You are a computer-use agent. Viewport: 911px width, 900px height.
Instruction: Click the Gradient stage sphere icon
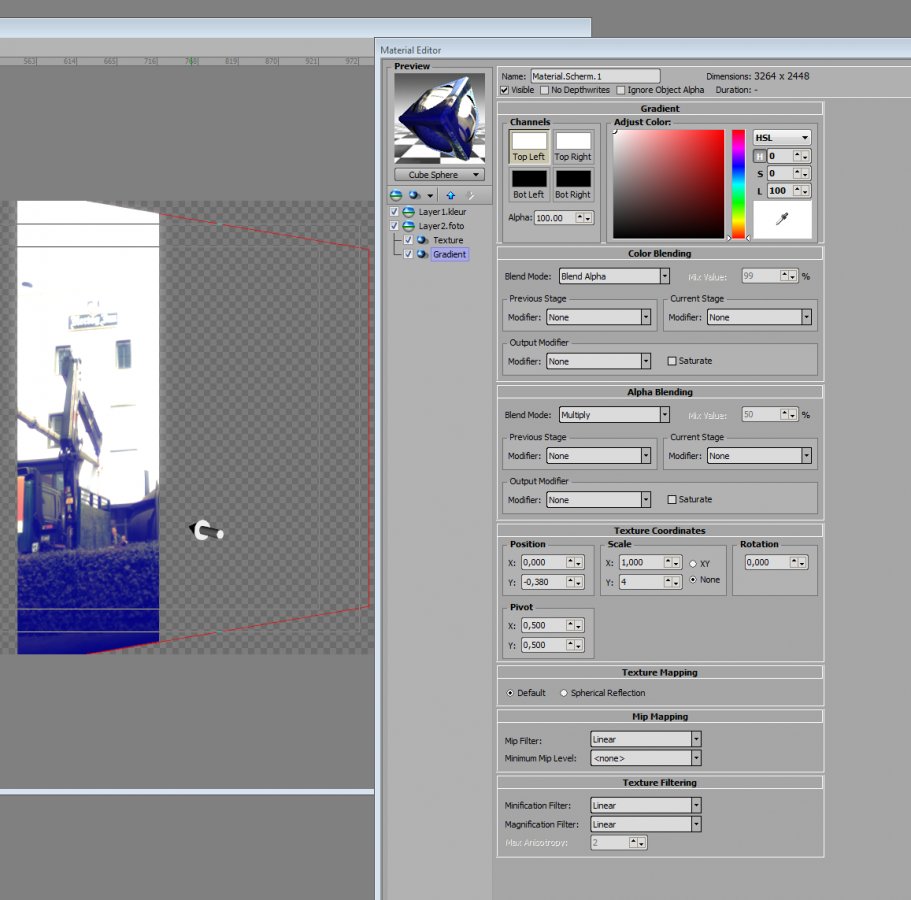click(x=422, y=254)
